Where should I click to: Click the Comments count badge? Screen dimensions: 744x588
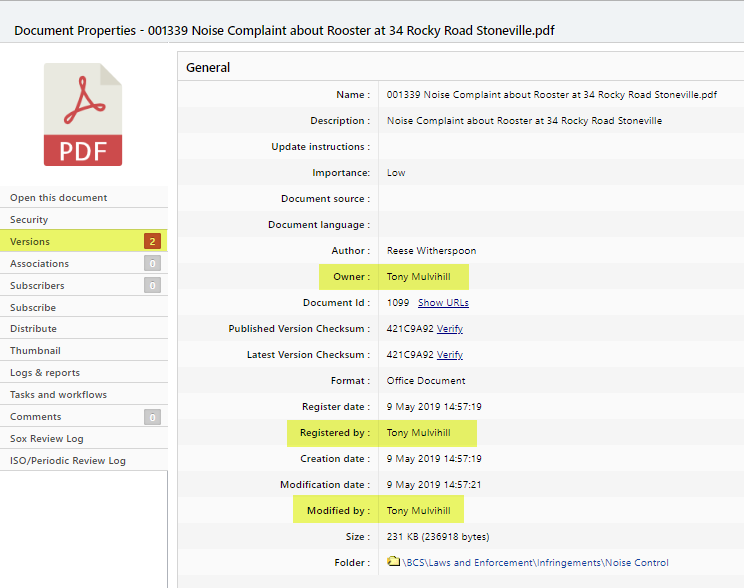(x=152, y=417)
